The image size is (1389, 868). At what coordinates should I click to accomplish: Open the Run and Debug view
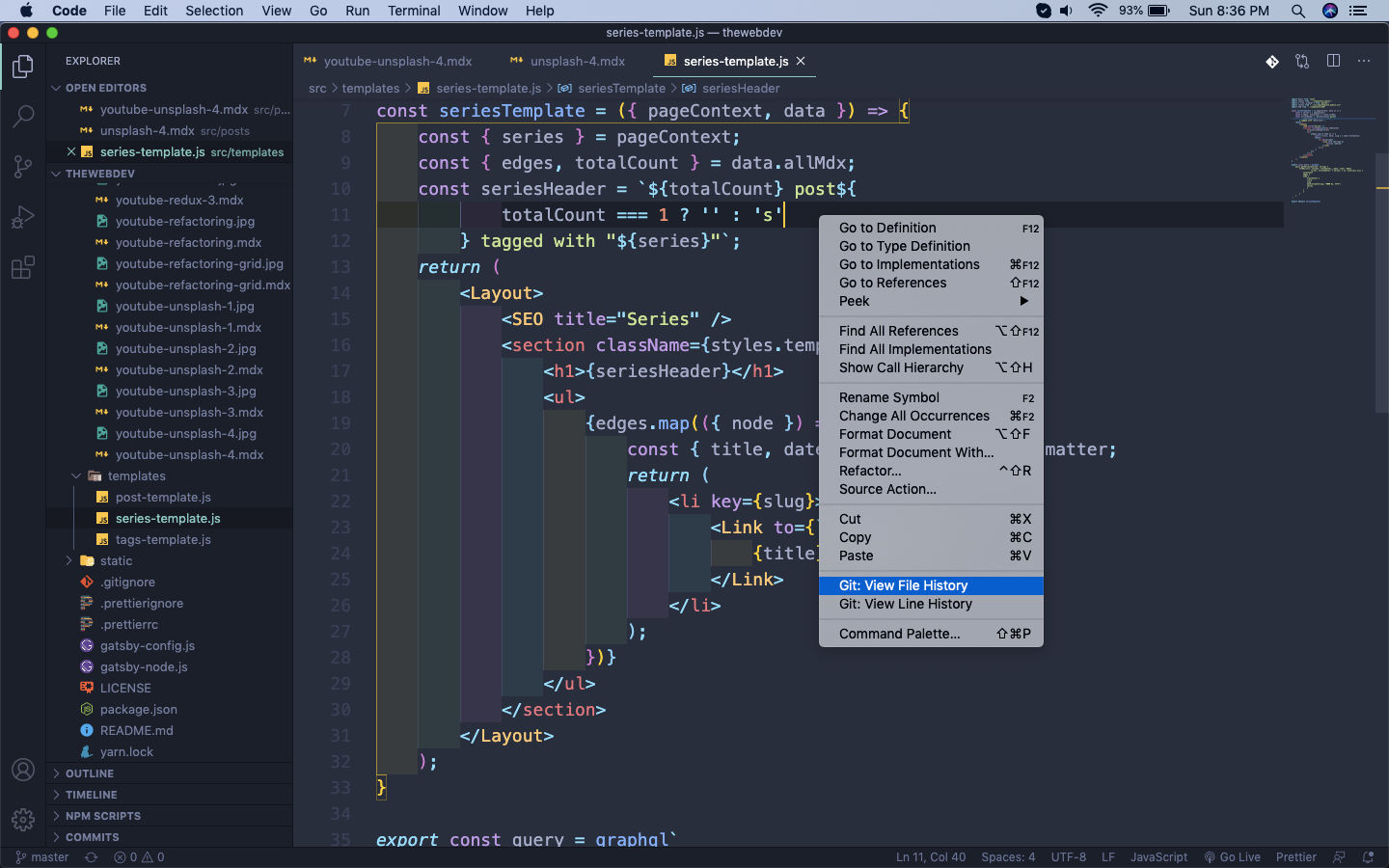point(23,217)
